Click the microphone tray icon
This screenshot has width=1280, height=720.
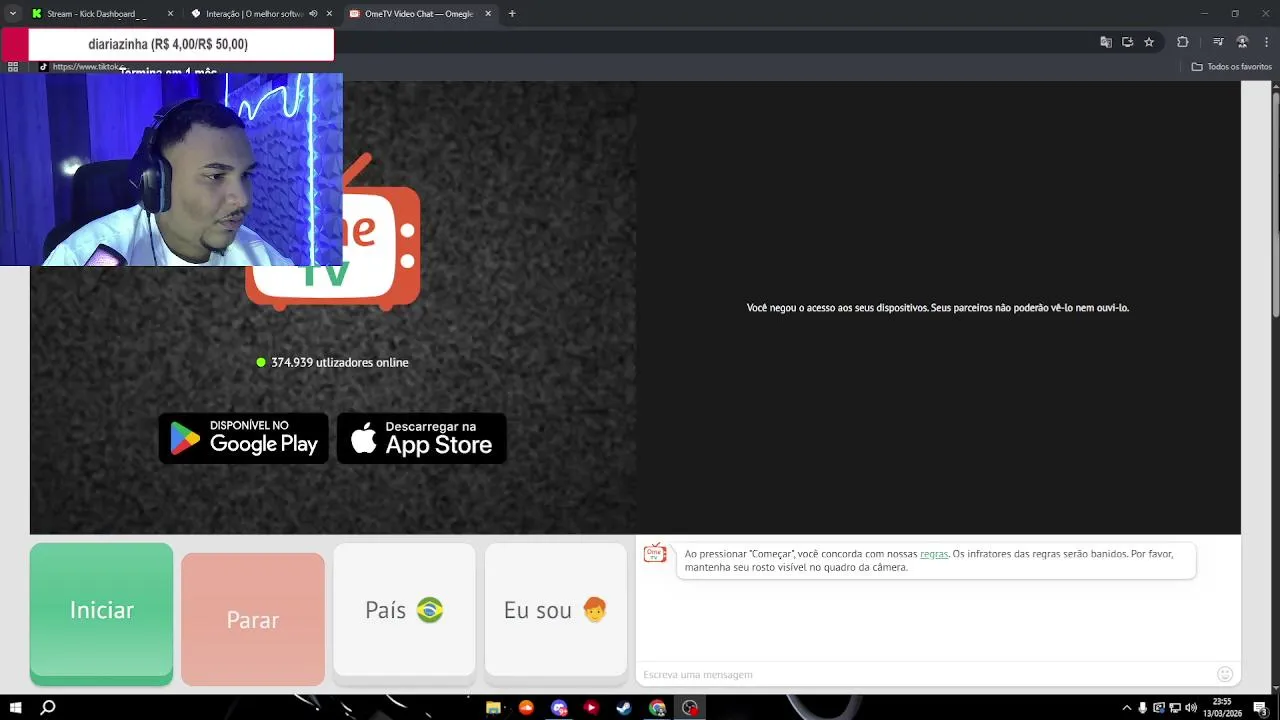pyautogui.click(x=1143, y=707)
